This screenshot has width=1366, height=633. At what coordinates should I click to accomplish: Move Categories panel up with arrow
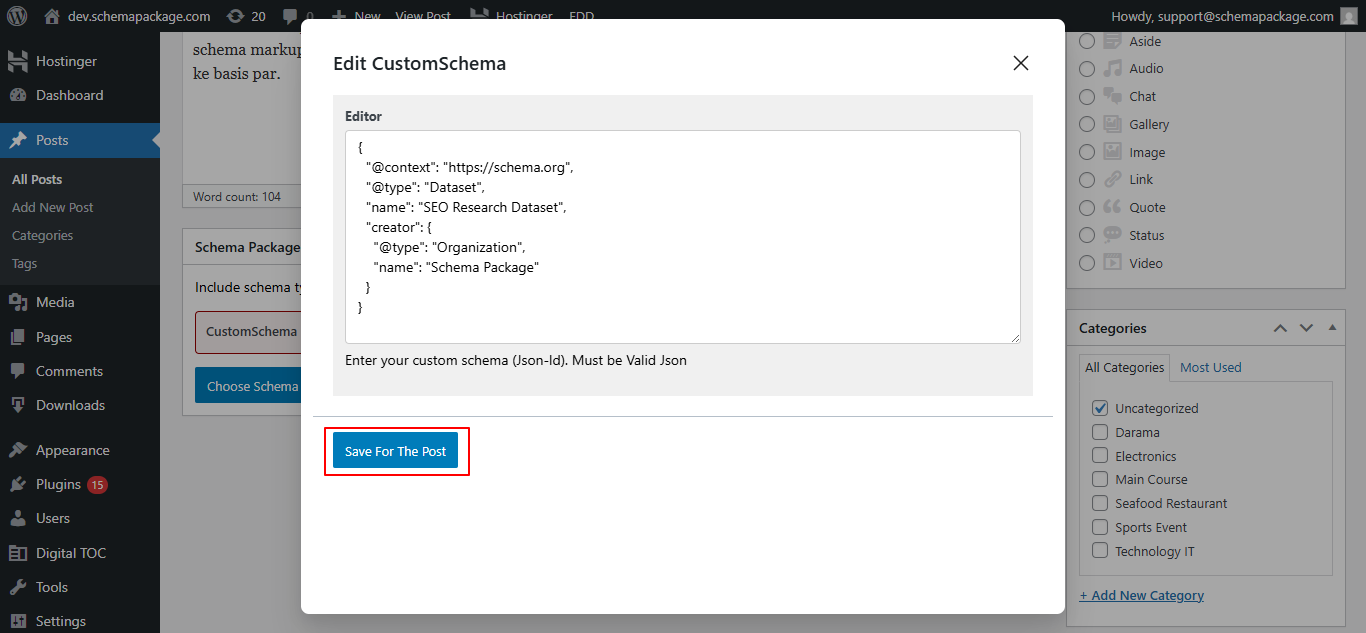(x=1280, y=328)
